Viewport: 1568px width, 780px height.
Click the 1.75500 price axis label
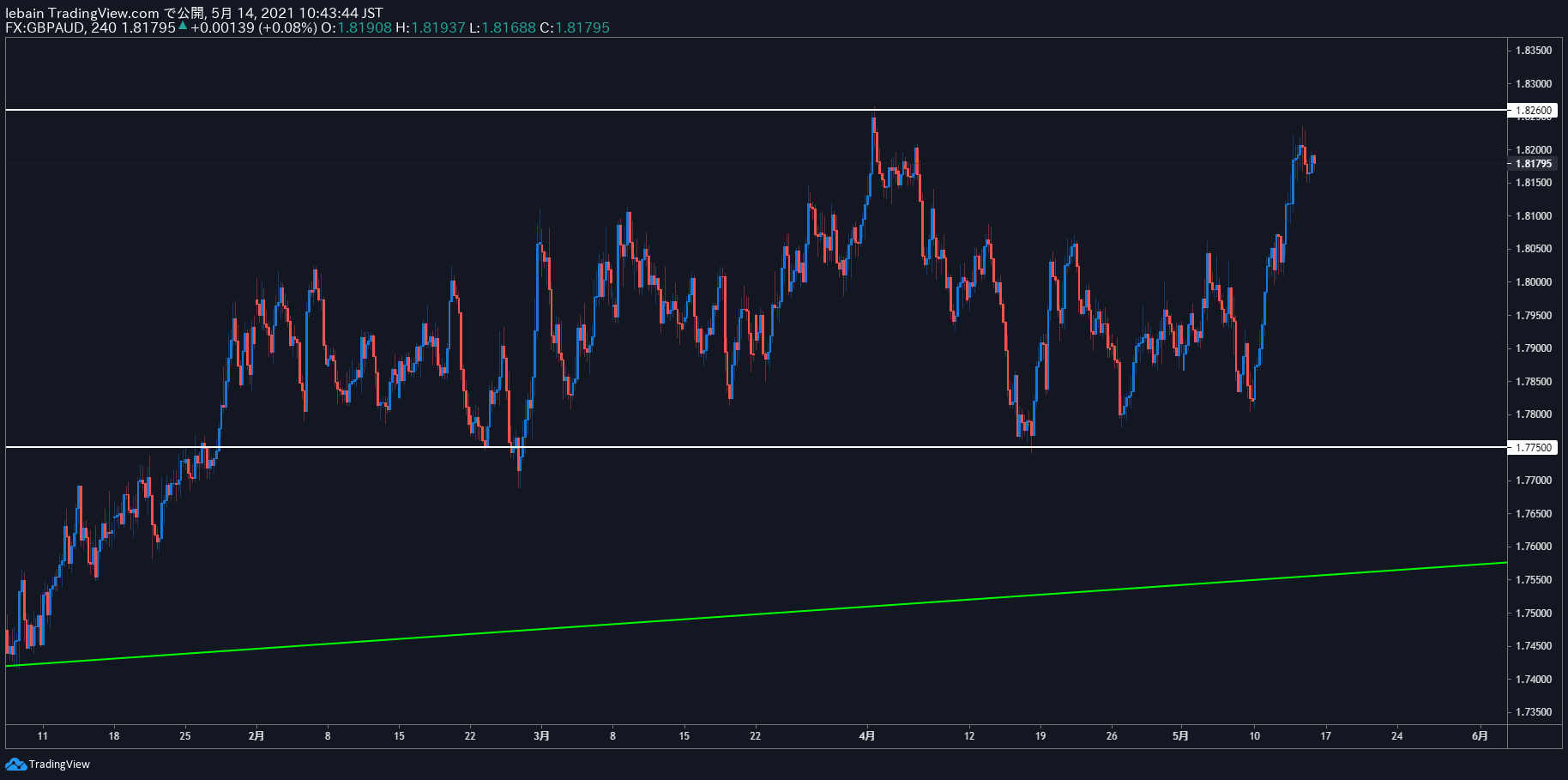[1533, 580]
